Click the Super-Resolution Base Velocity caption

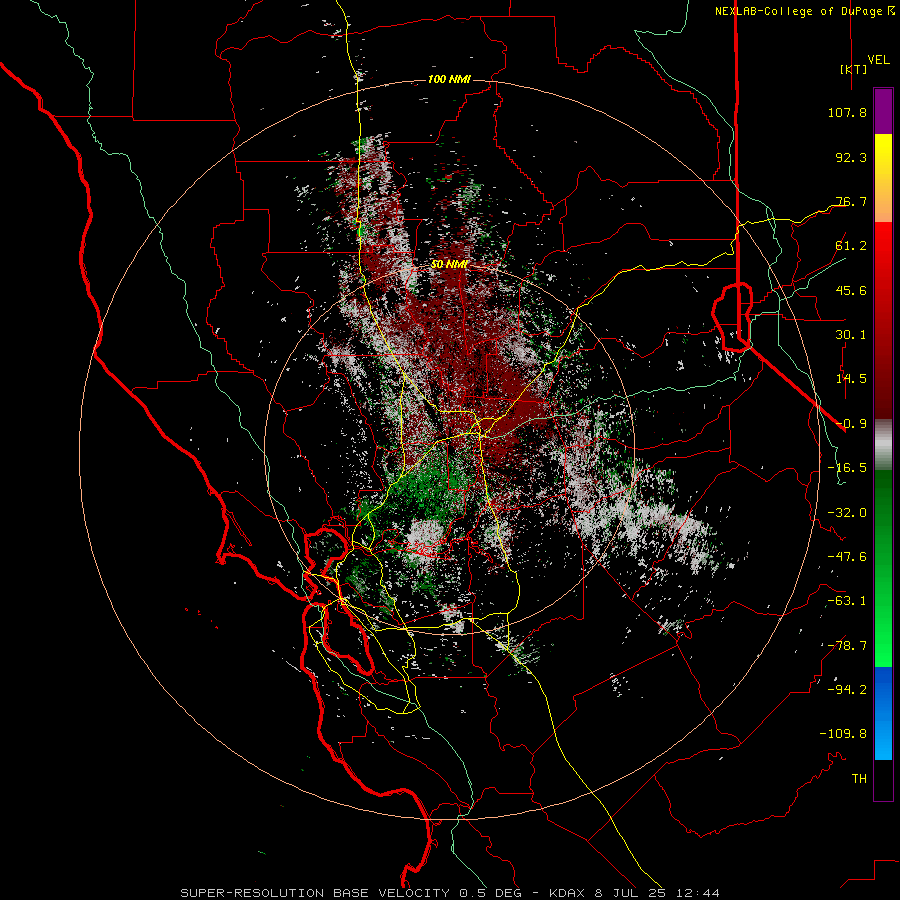pos(449,893)
